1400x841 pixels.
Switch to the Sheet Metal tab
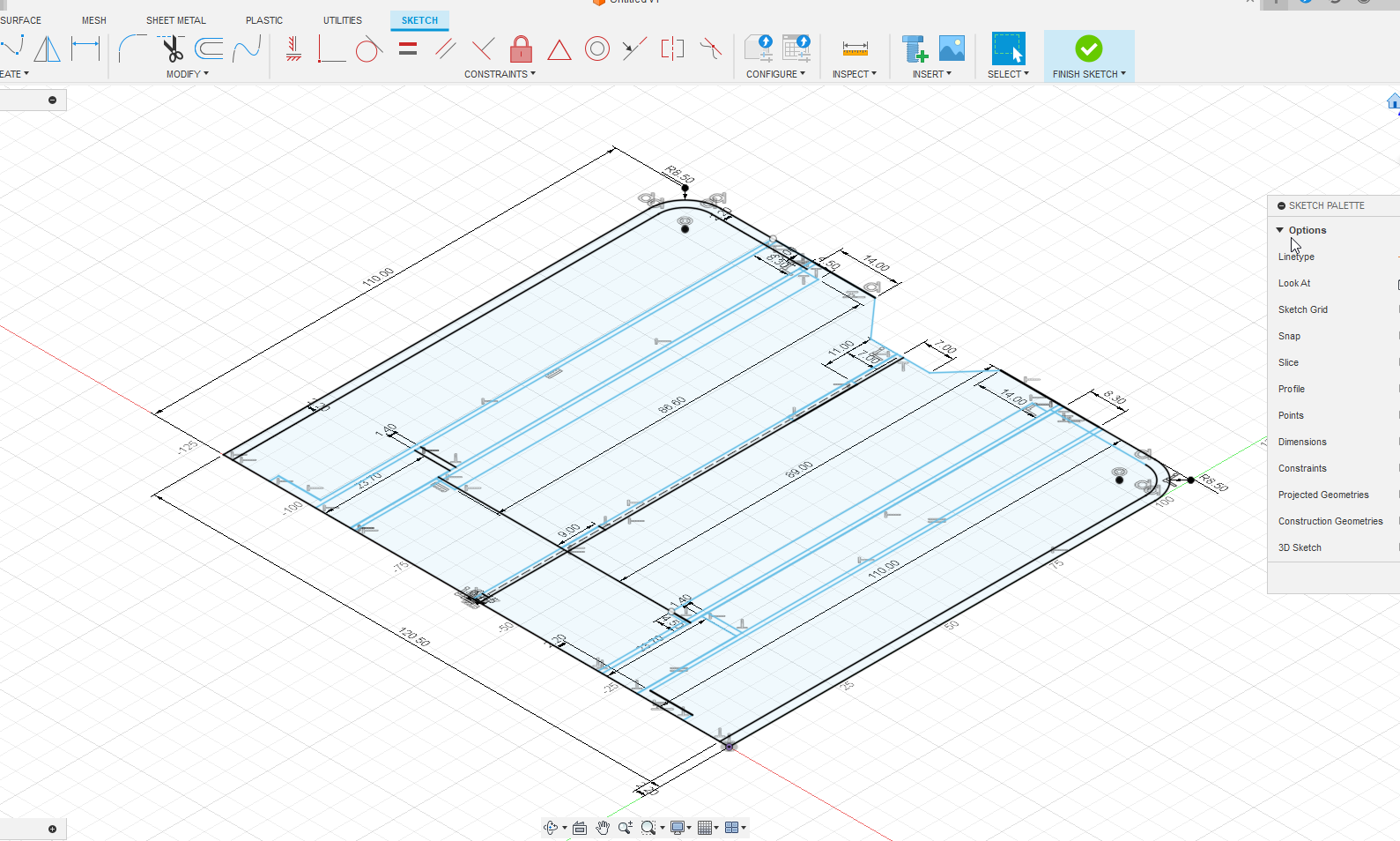176,20
